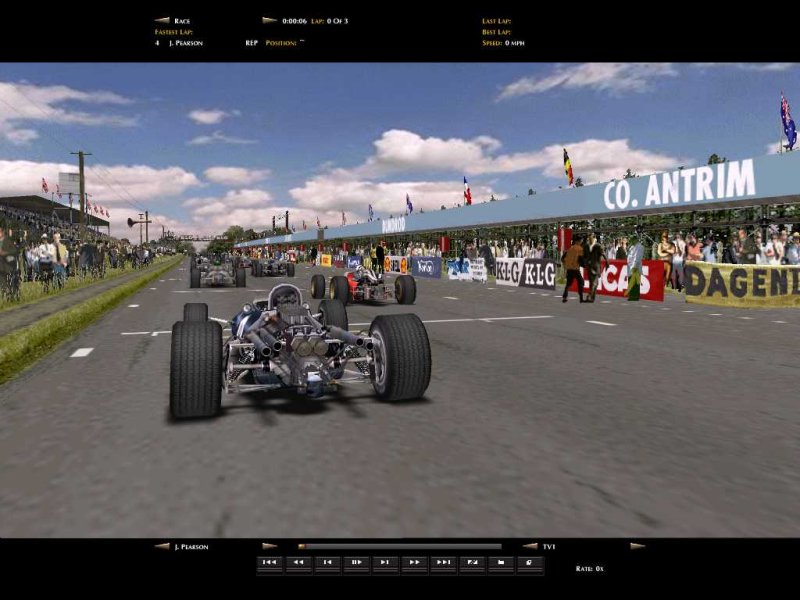Screen dimensions: 800x600
Task: Click the Lap: 0 of 3 counter
Action: 330,21
